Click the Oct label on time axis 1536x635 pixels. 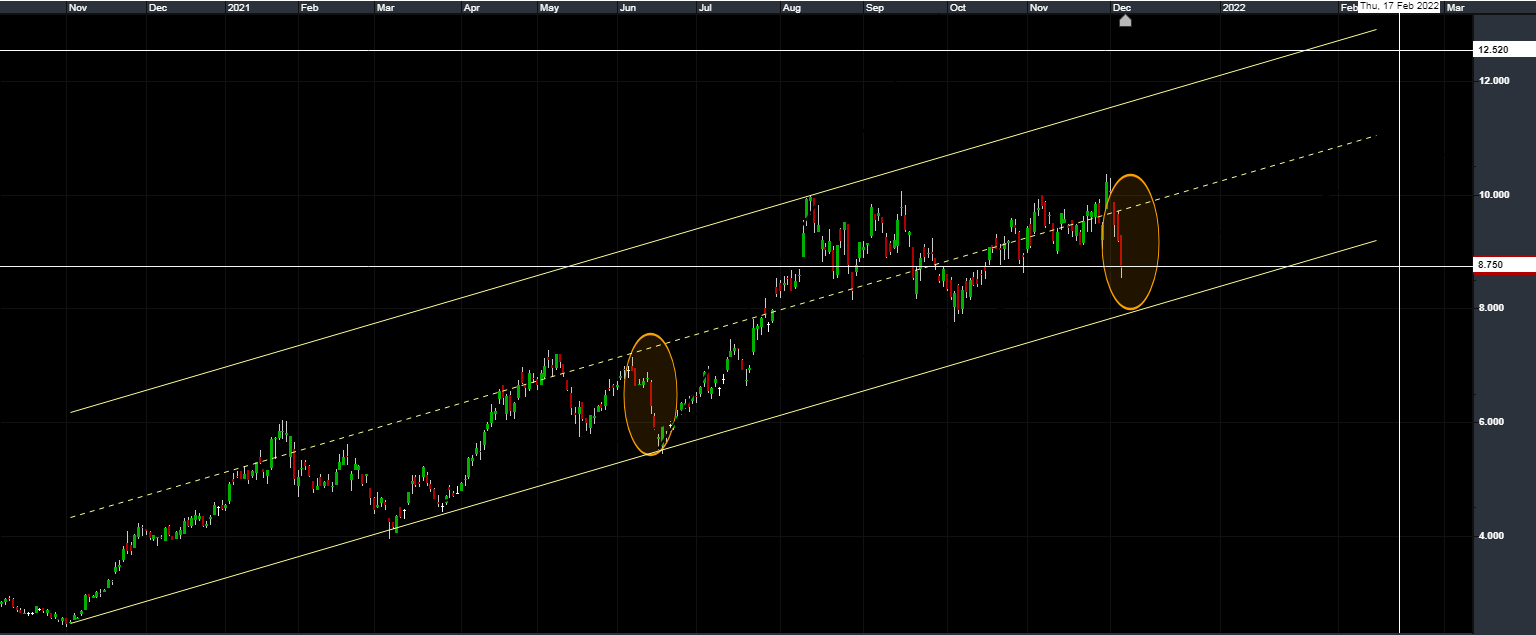tap(957, 8)
